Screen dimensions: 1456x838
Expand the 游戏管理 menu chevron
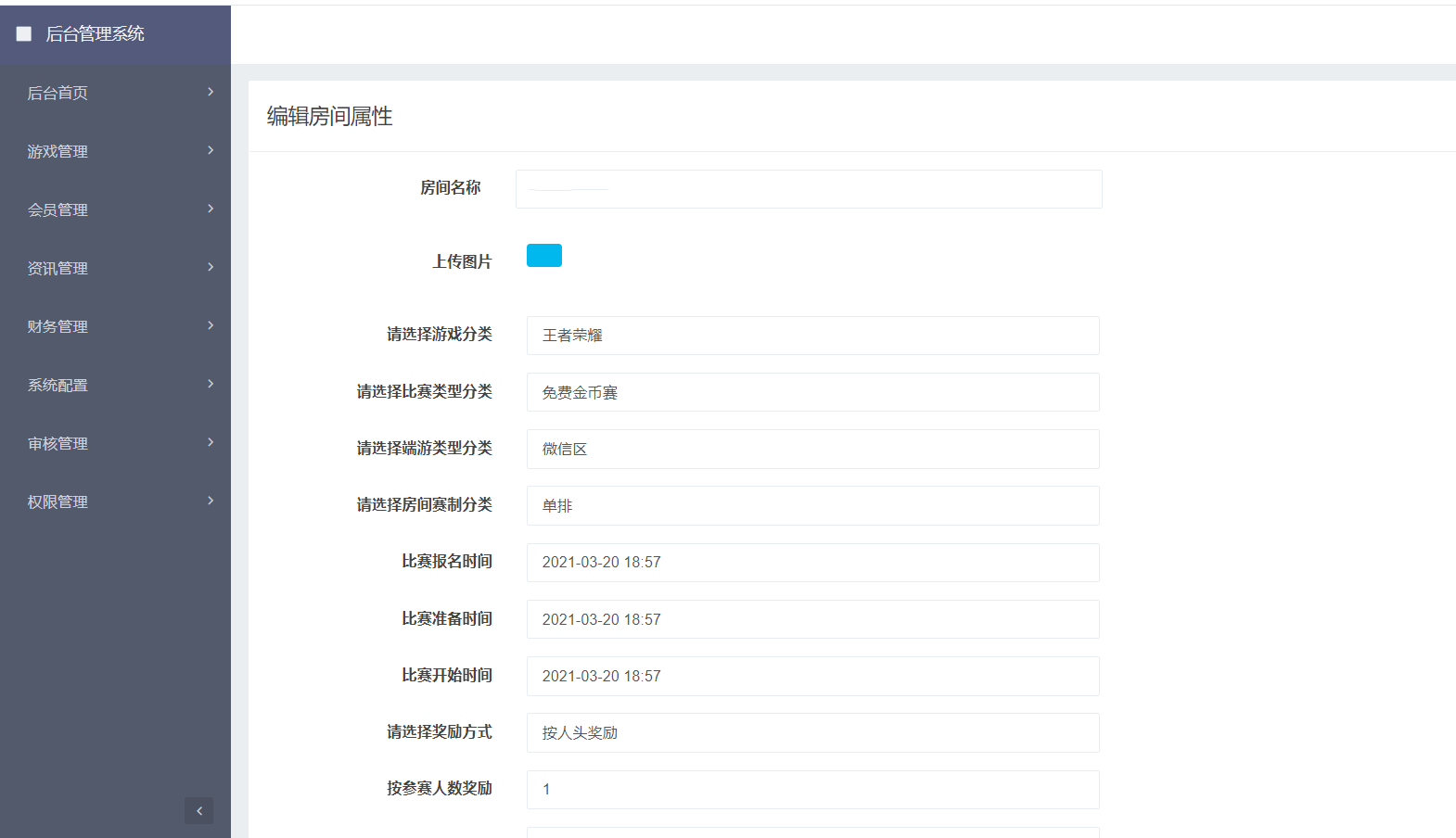[211, 150]
